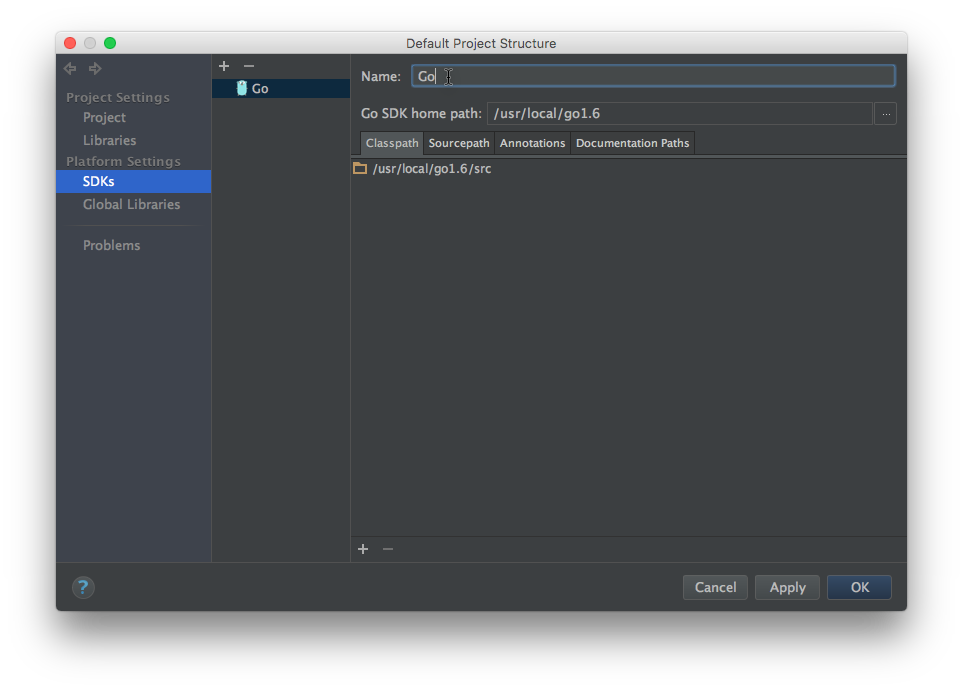Viewport: 963px width, 691px height.
Task: Open Global Libraries
Action: click(131, 205)
